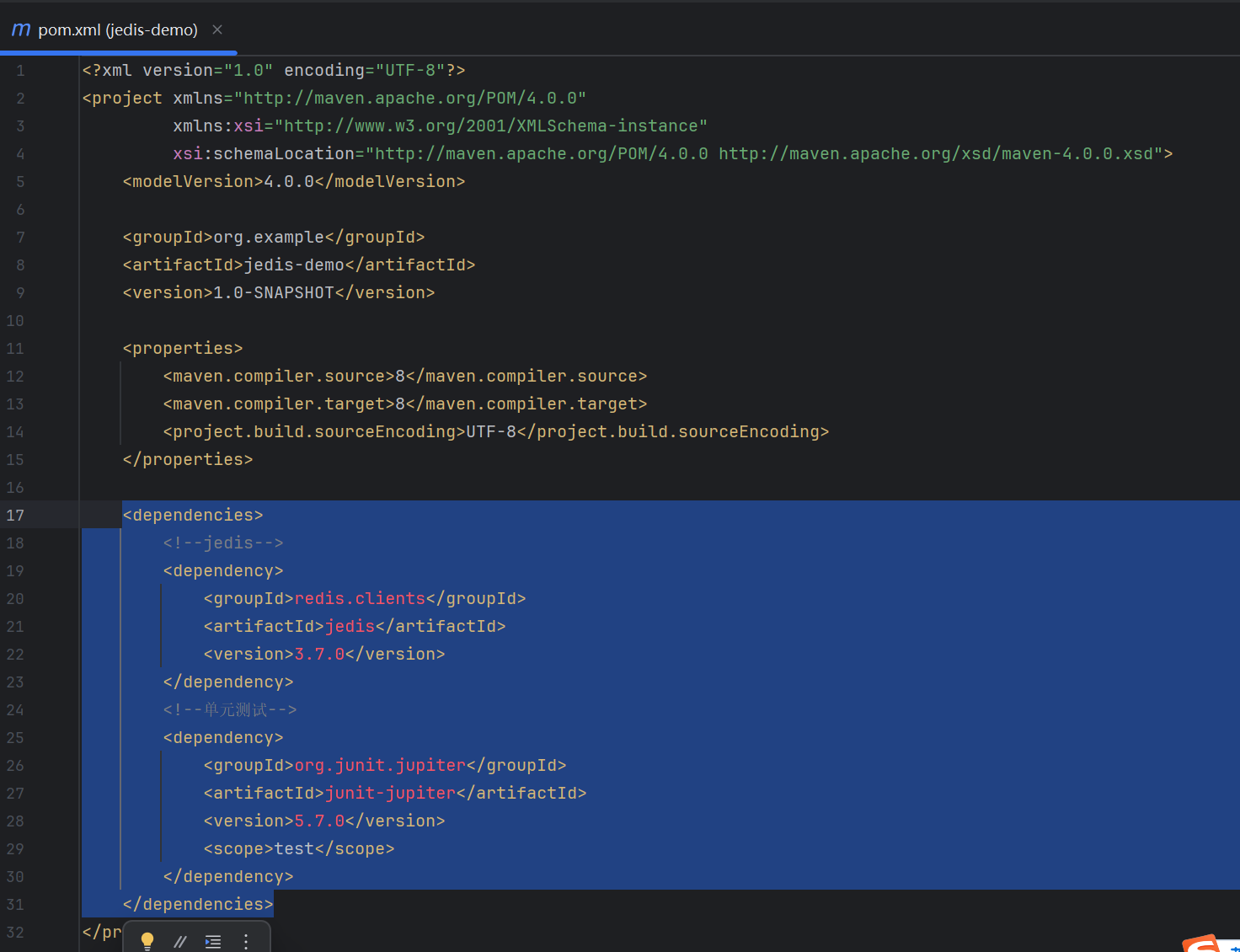Switch to the pom.xml (jedis-demo) tab
The width and height of the screenshot is (1240, 952).
tap(117, 30)
